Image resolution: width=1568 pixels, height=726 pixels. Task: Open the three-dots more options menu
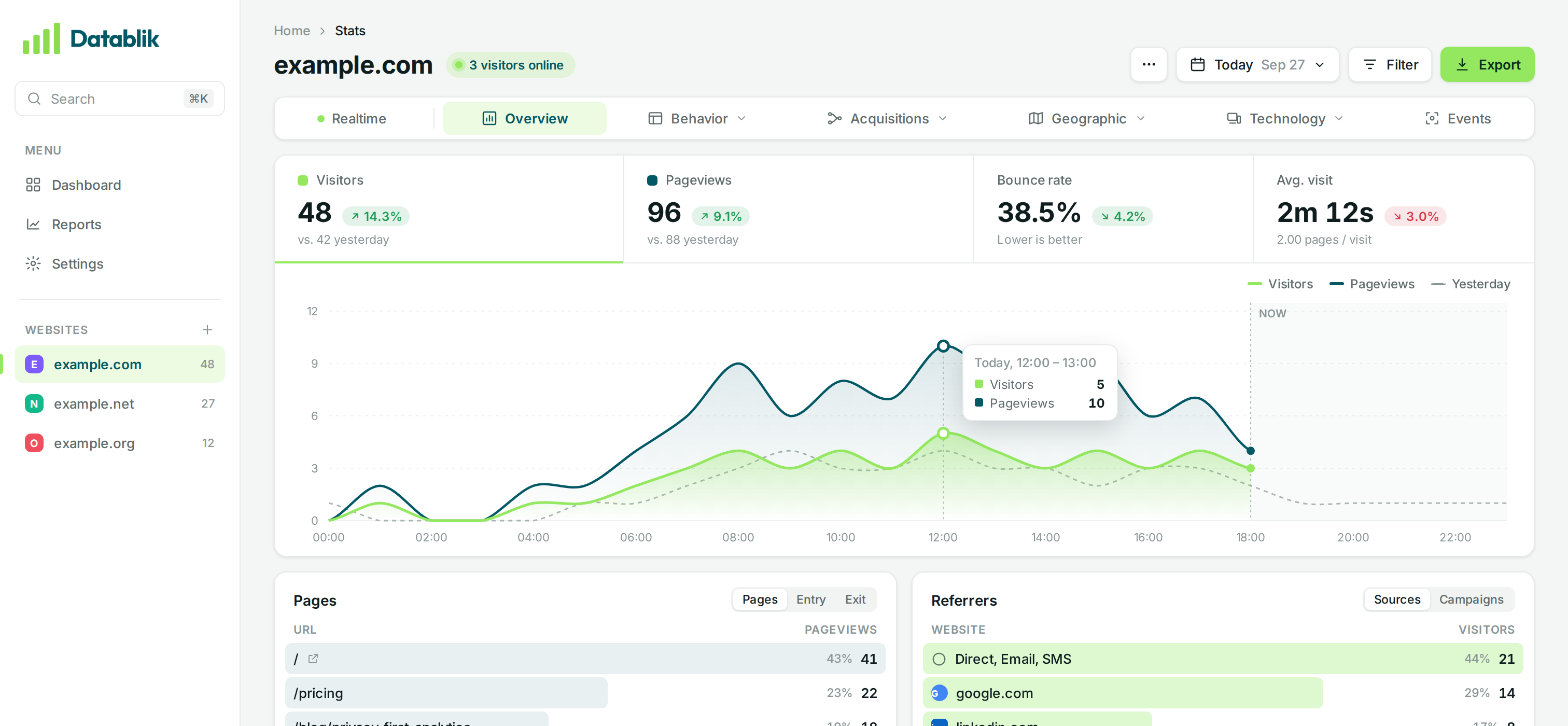1149,64
